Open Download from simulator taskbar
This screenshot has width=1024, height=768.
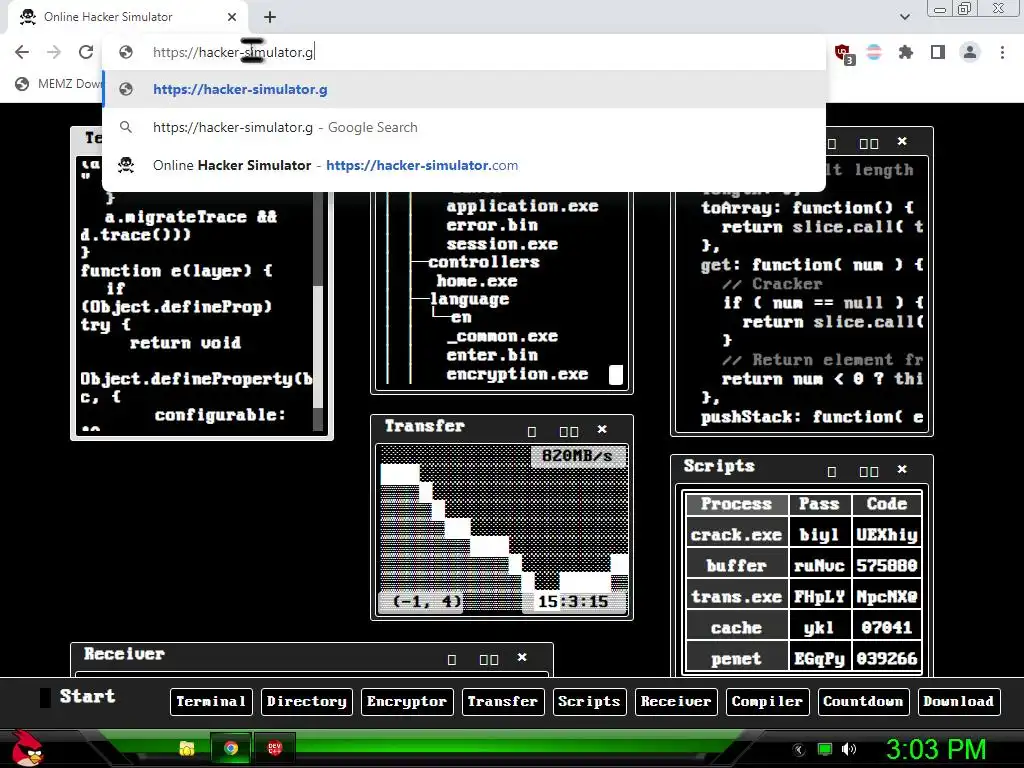tap(959, 701)
